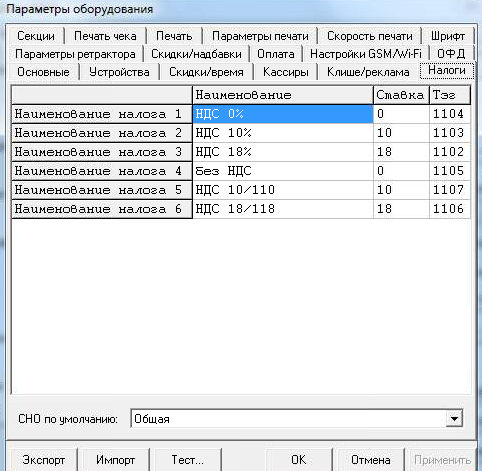Open the Скидки/надбавки tab

(196, 54)
